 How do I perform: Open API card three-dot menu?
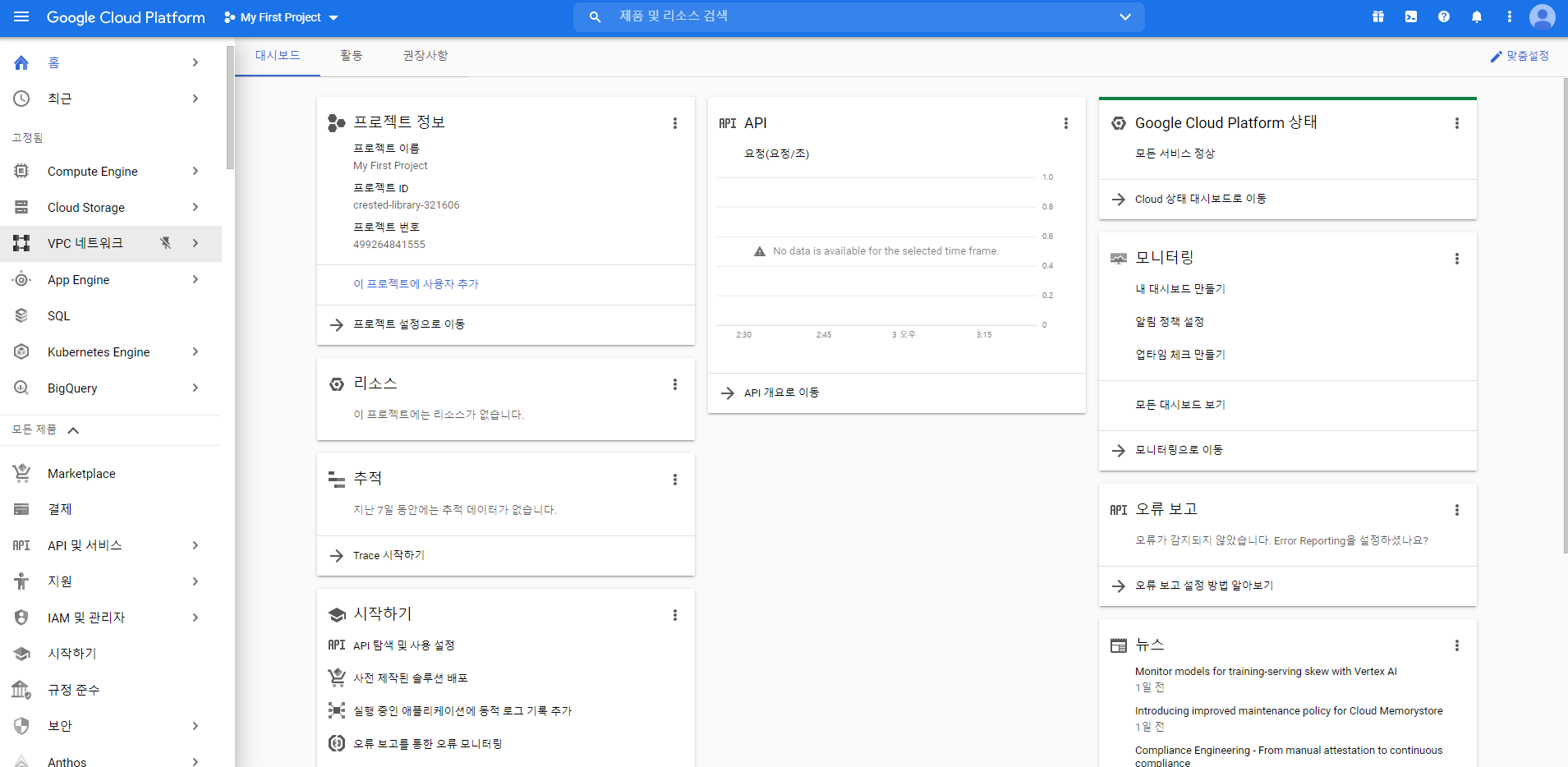tap(1066, 123)
